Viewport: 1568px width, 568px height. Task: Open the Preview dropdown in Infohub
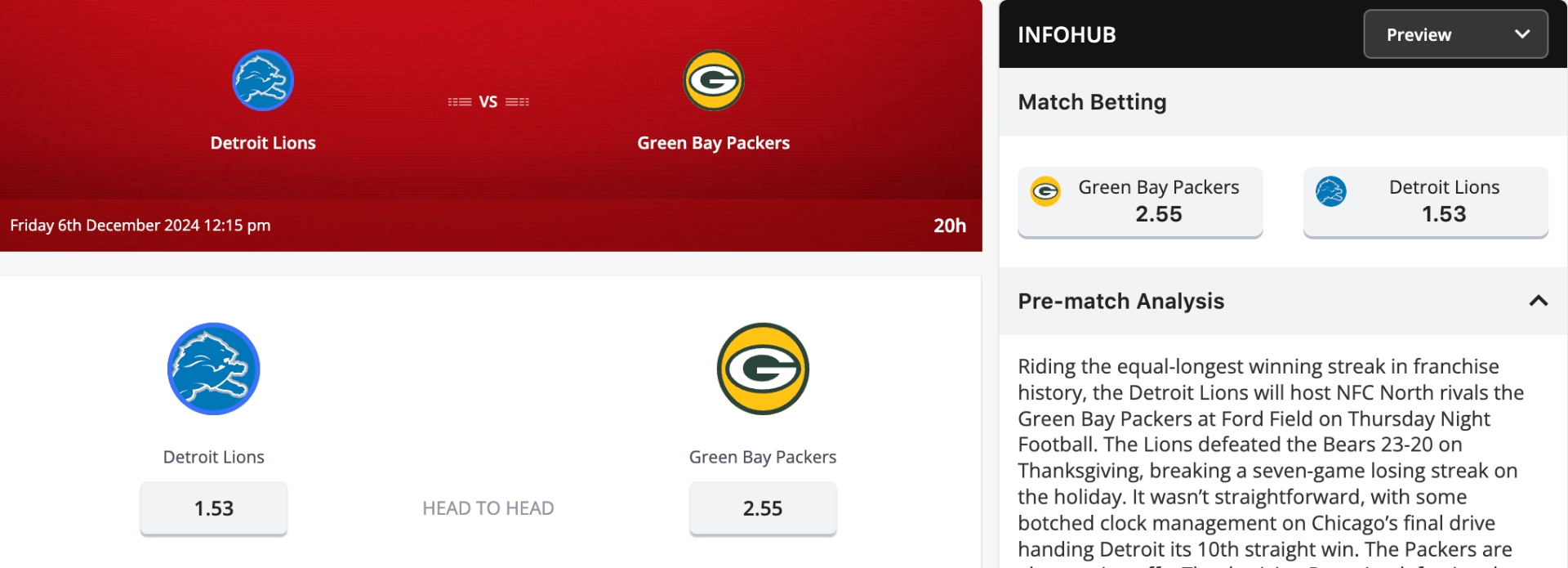coord(1455,34)
